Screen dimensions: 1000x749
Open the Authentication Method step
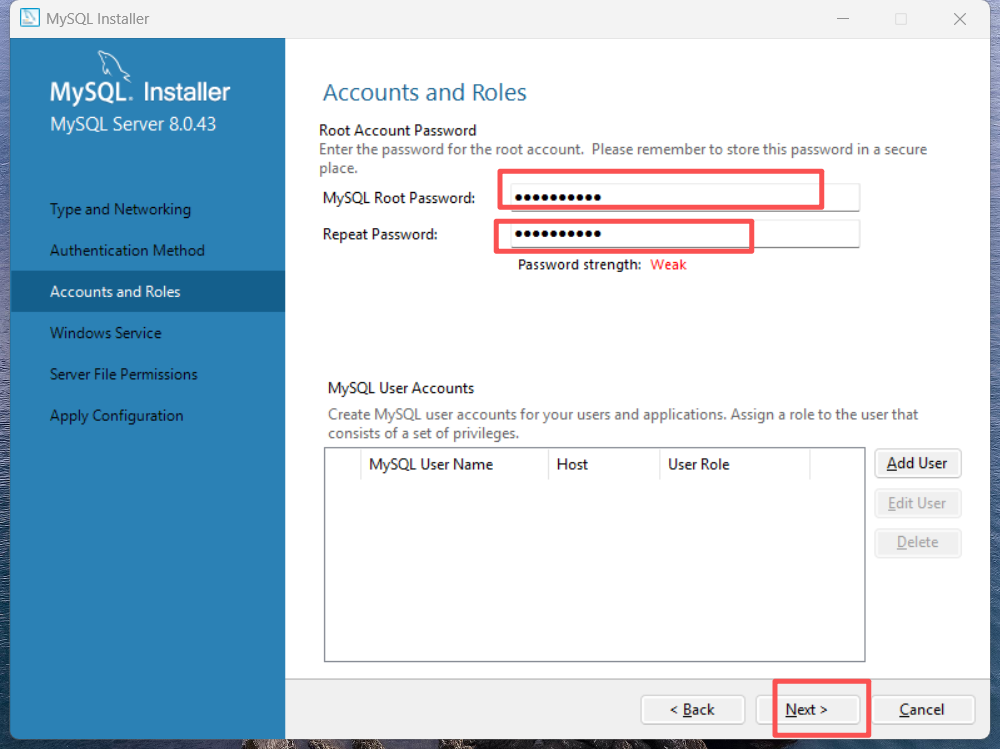point(128,250)
